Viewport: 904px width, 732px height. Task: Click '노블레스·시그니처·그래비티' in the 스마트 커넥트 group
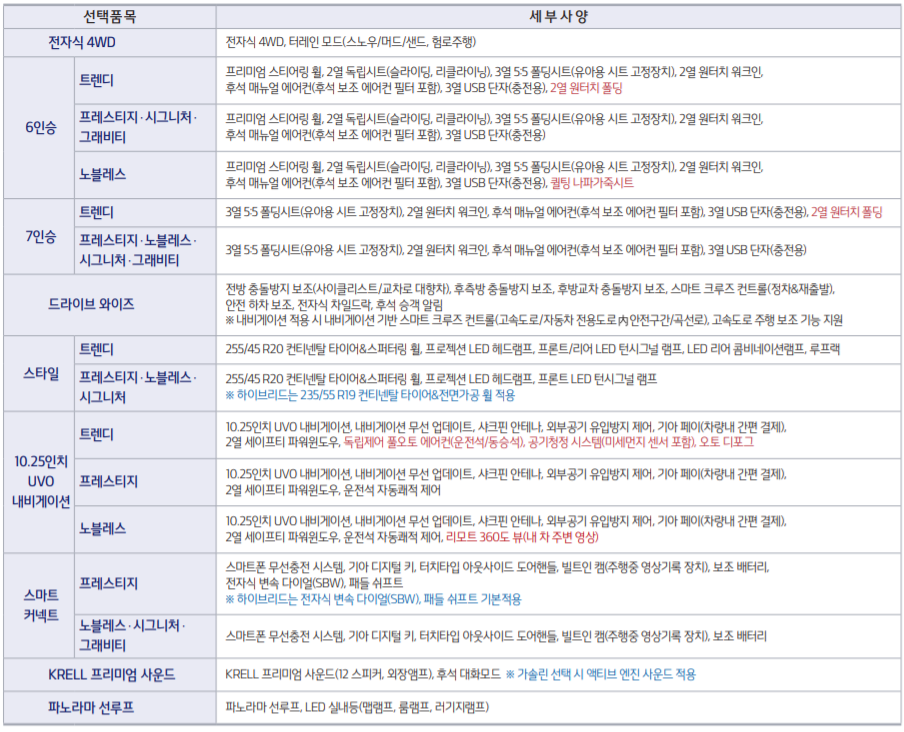(132, 635)
